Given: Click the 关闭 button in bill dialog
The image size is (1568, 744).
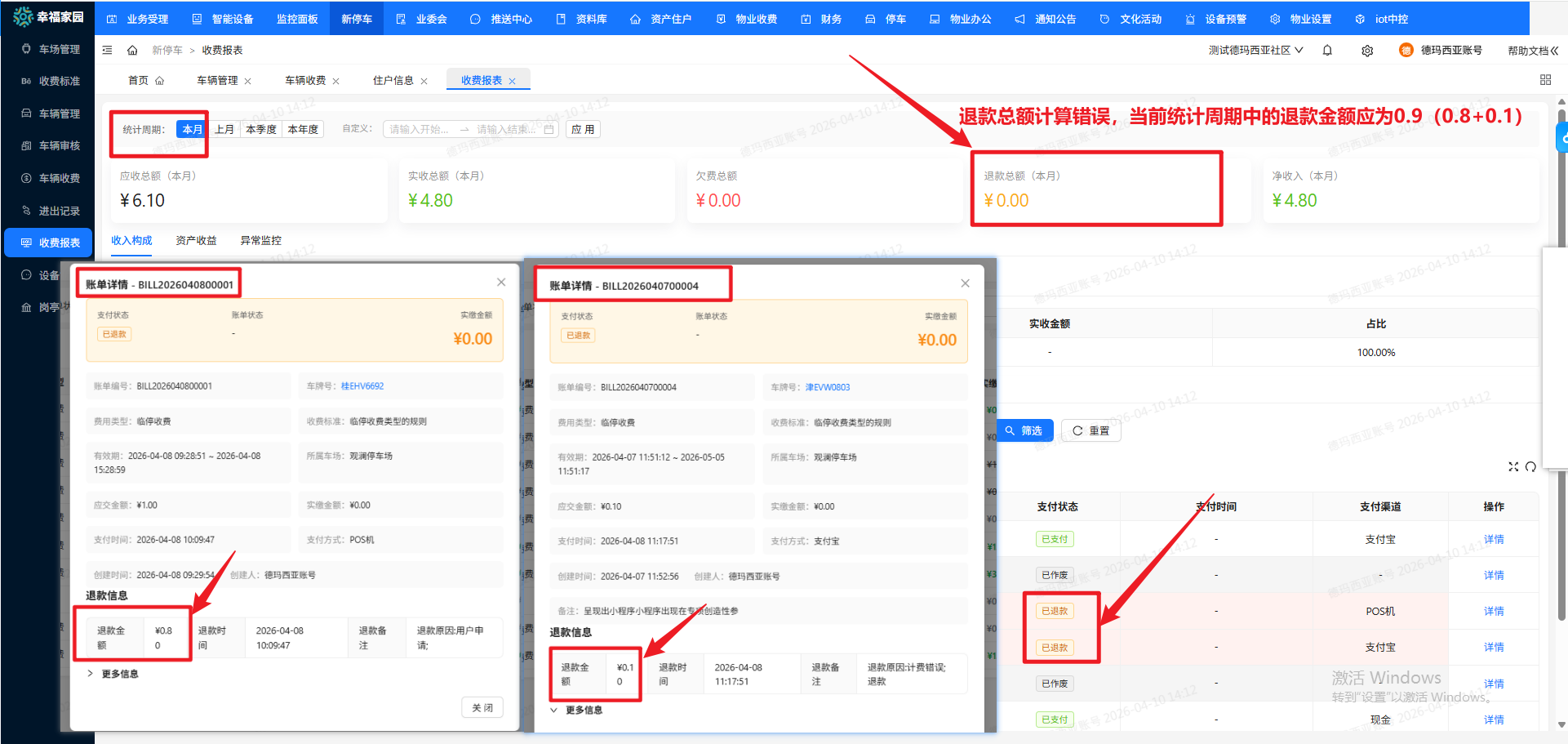Looking at the screenshot, I should (482, 707).
